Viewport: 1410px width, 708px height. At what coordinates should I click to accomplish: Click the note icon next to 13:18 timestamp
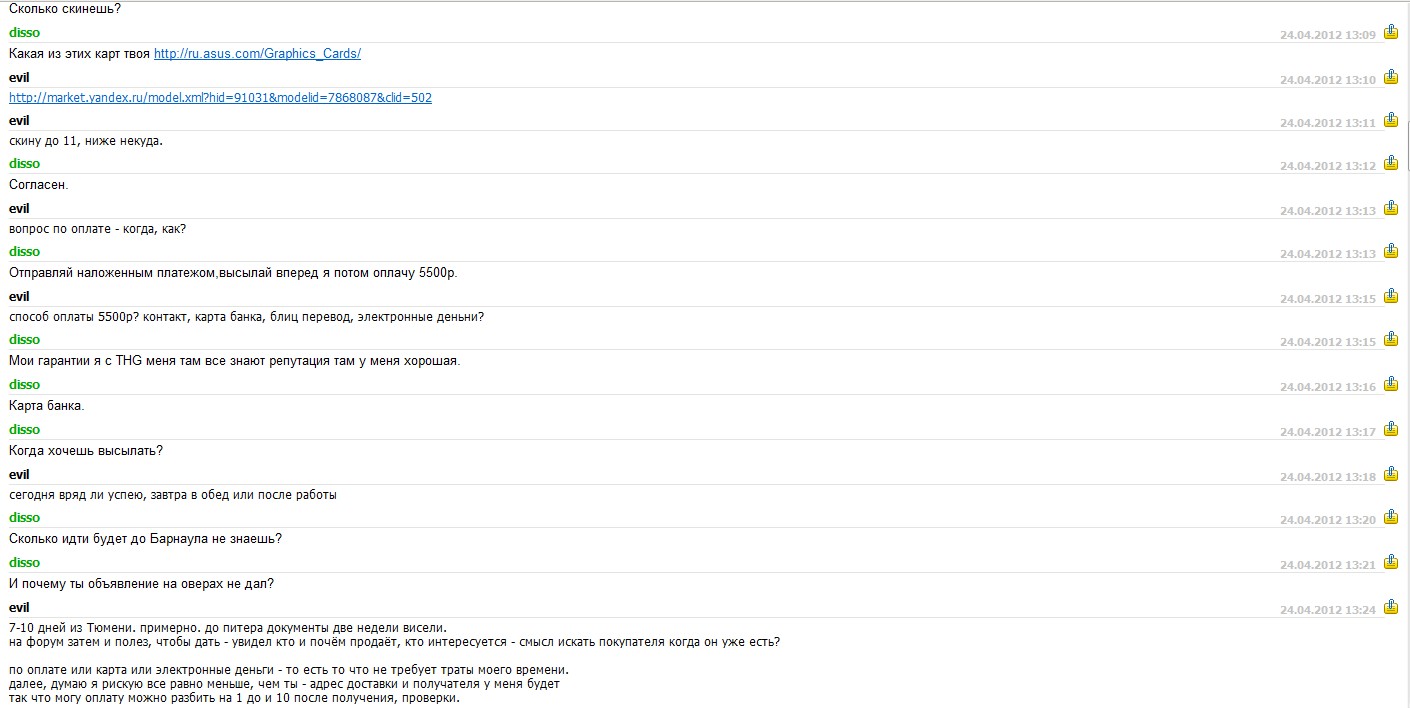point(1390,475)
